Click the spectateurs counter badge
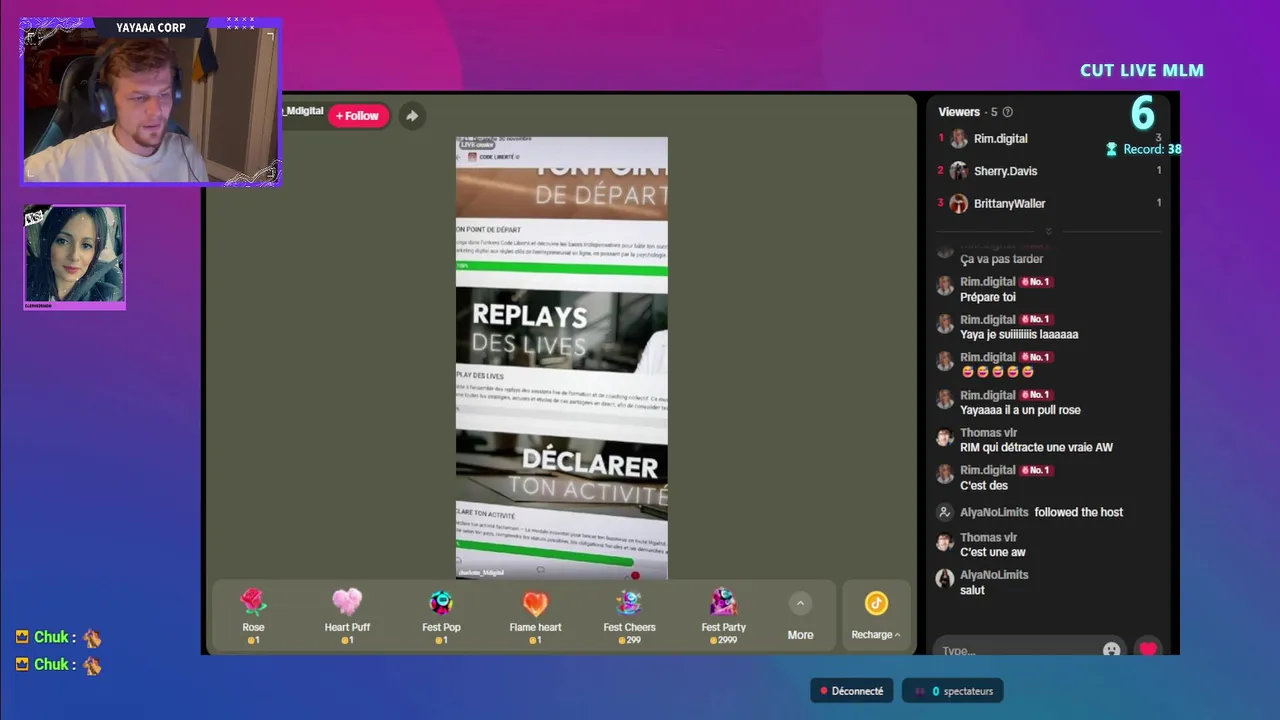The width and height of the screenshot is (1280, 720). tap(953, 691)
